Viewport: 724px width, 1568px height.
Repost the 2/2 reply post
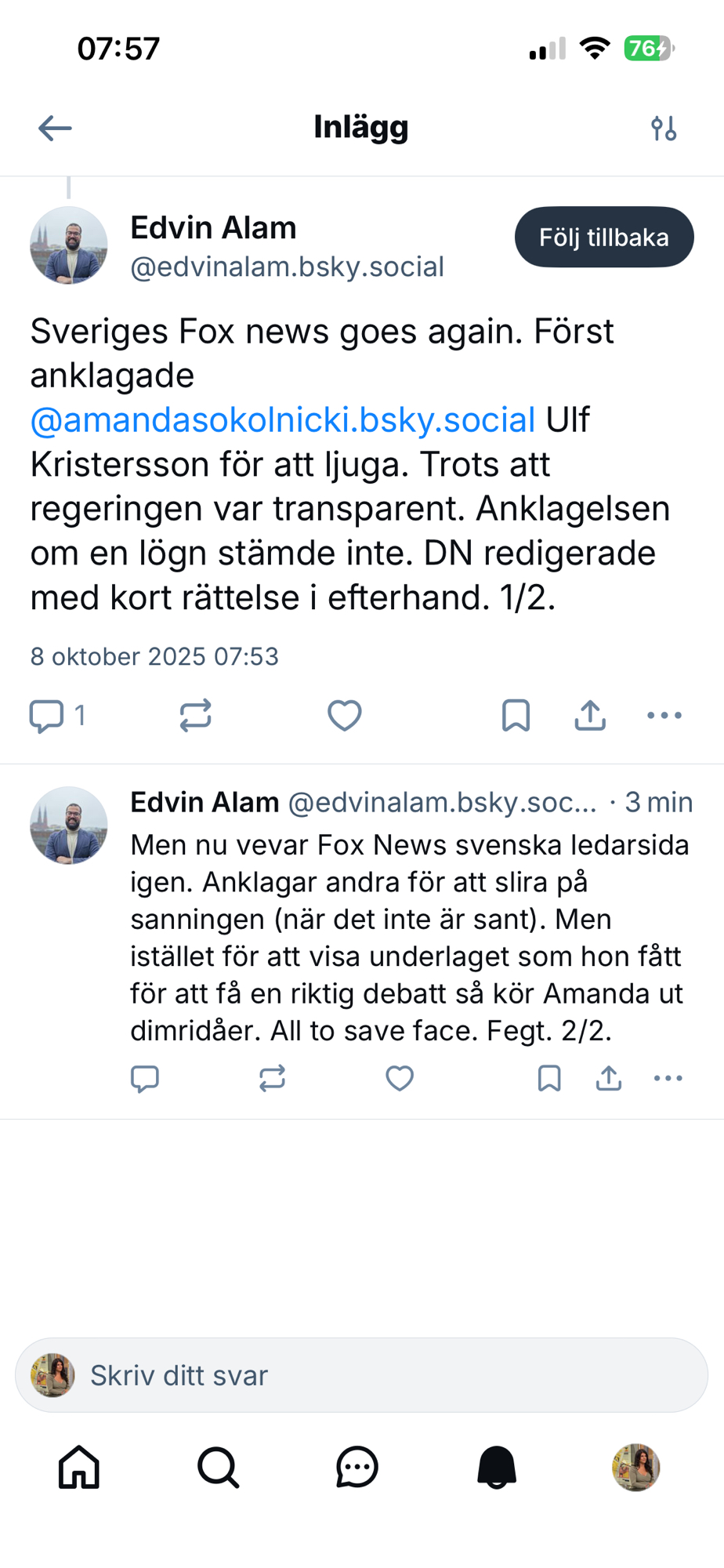272,1079
